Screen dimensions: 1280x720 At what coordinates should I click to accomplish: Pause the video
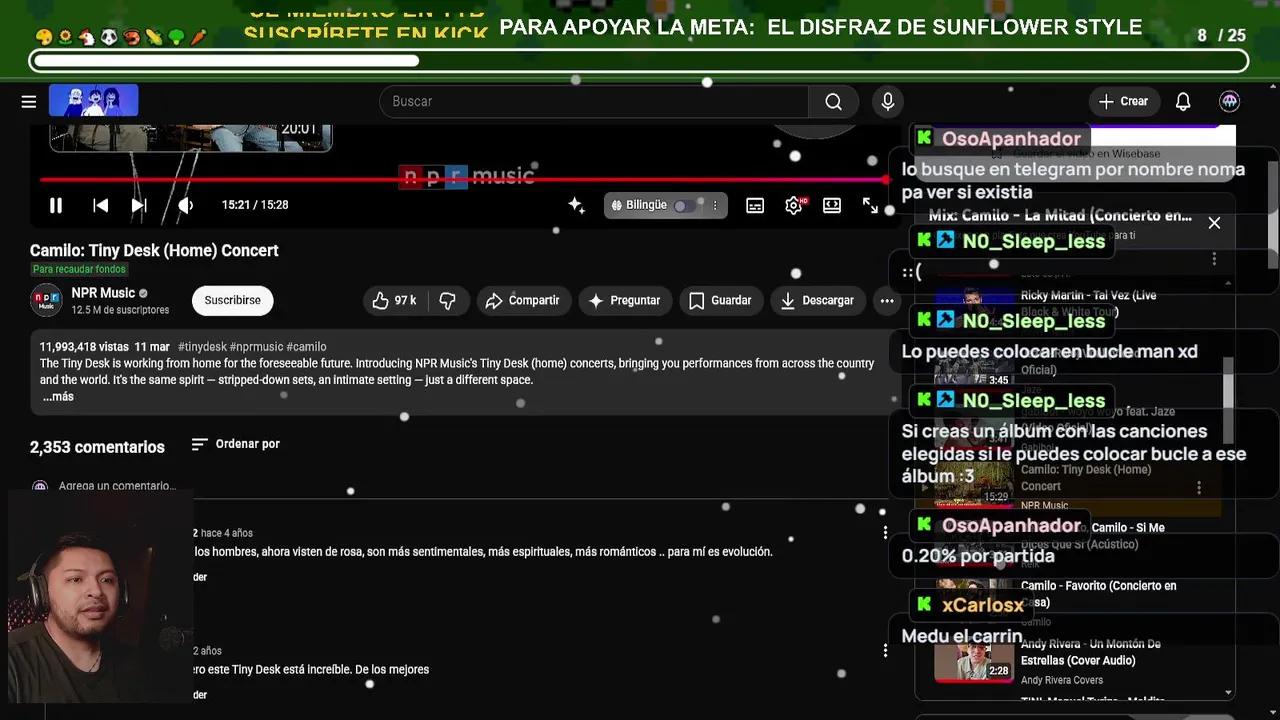(x=56, y=205)
